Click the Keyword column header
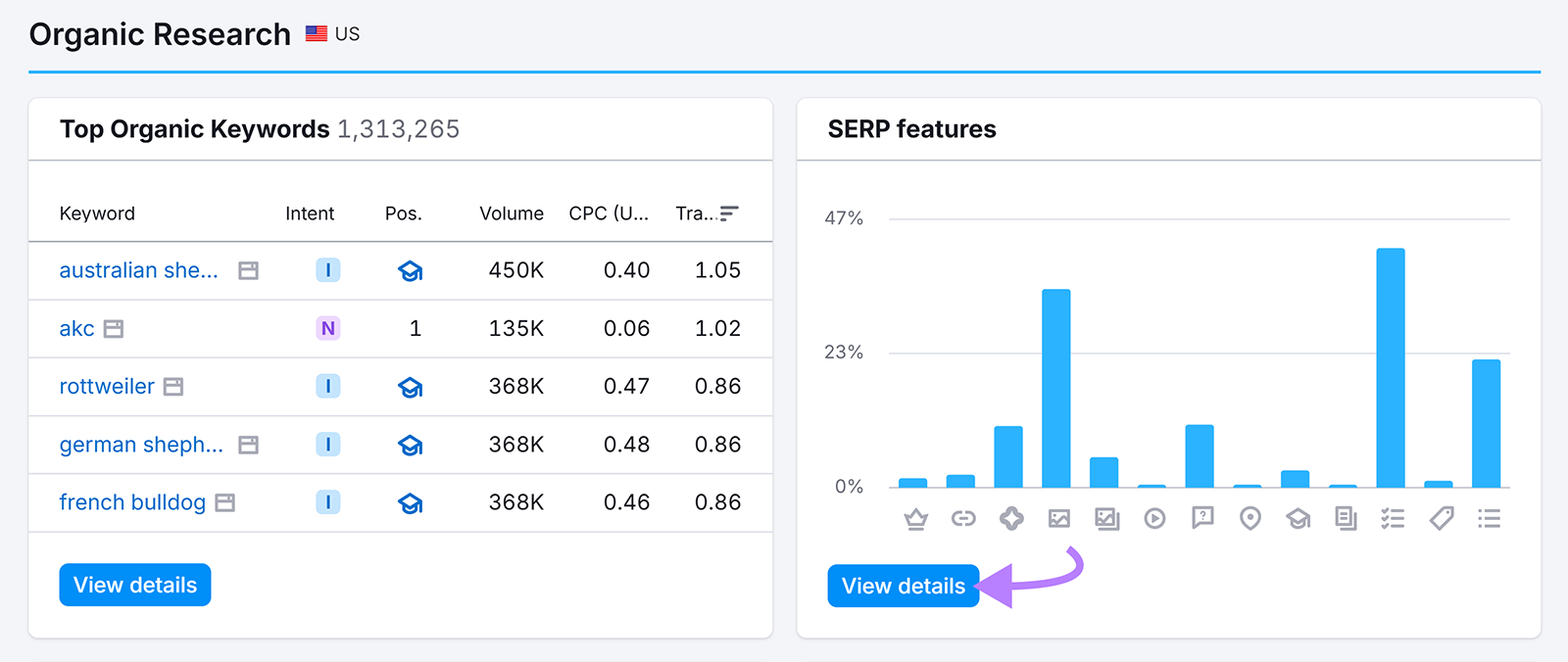Viewport: 1568px width, 662px height. click(97, 213)
